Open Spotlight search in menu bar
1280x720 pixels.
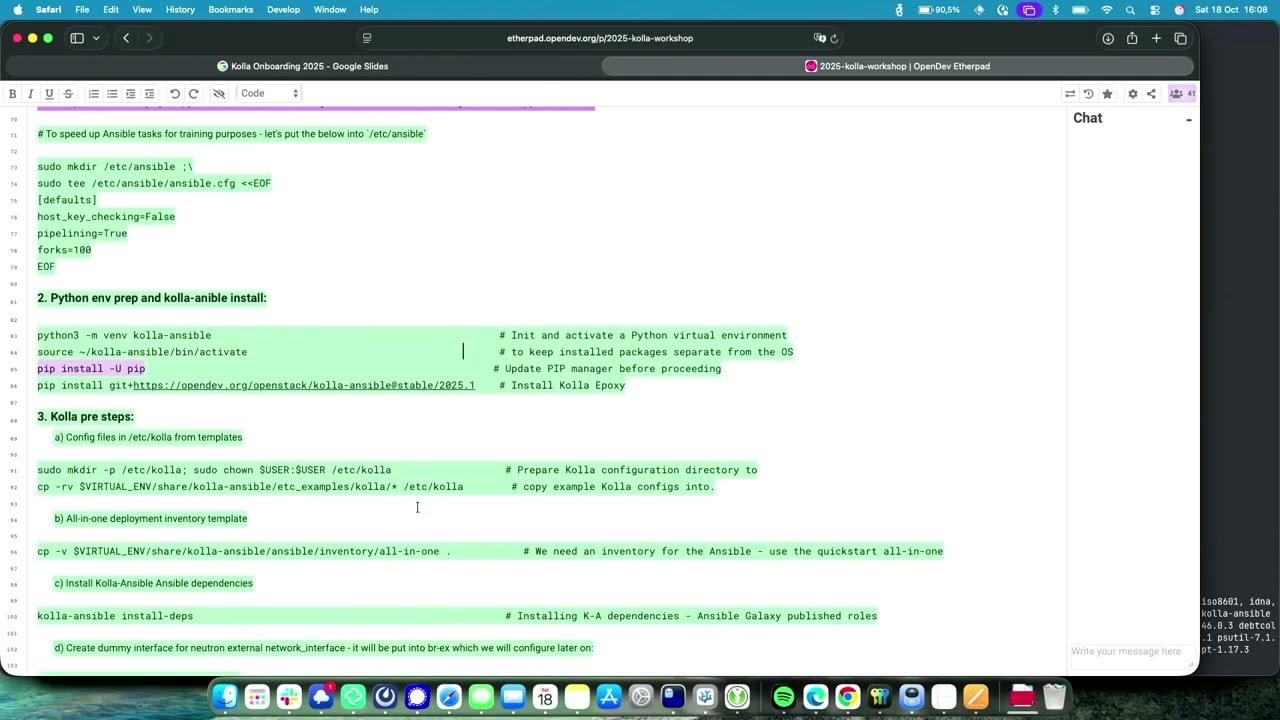coord(1130,9)
